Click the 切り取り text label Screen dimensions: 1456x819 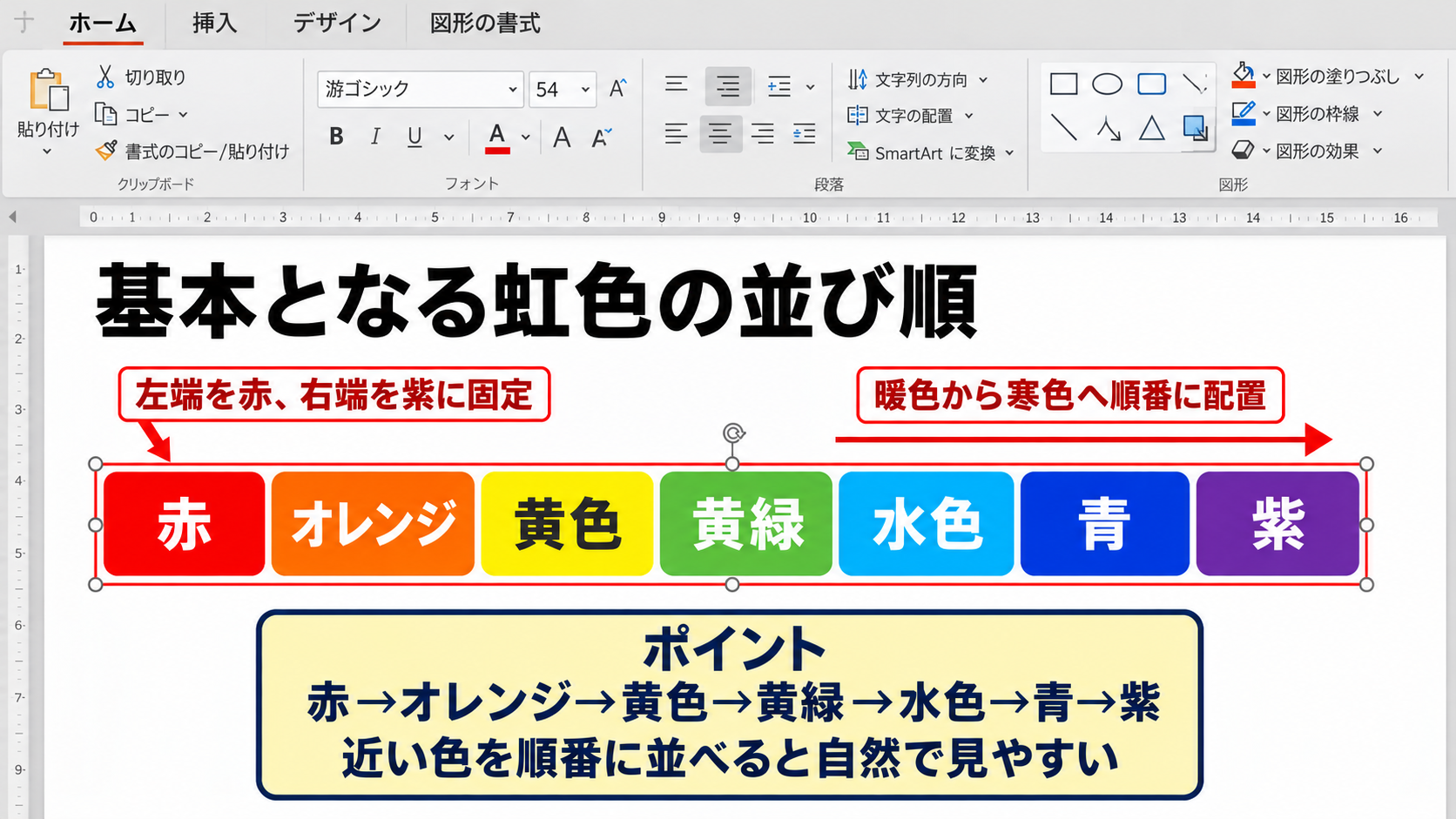coord(155,77)
